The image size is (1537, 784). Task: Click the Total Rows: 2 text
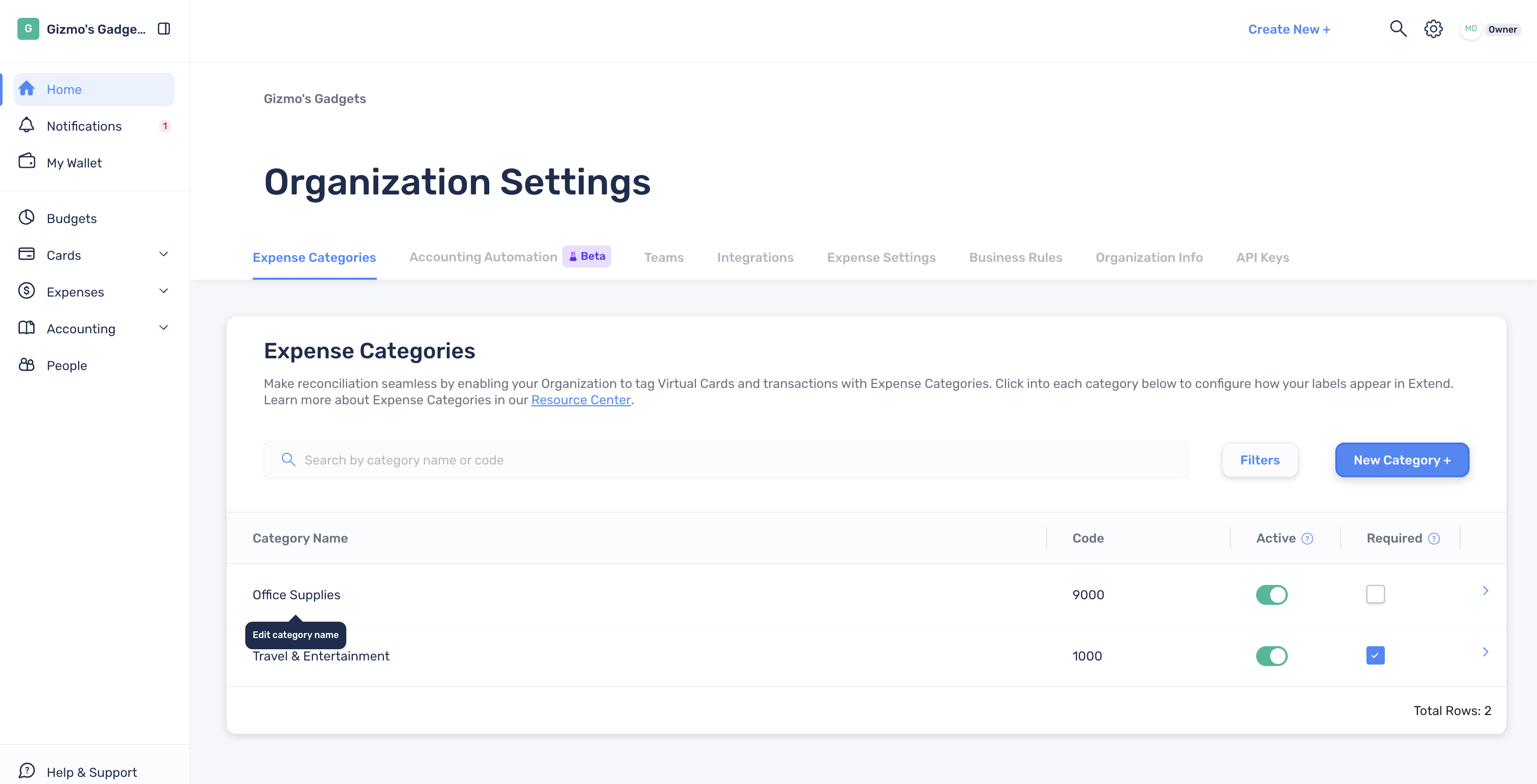point(1452,710)
